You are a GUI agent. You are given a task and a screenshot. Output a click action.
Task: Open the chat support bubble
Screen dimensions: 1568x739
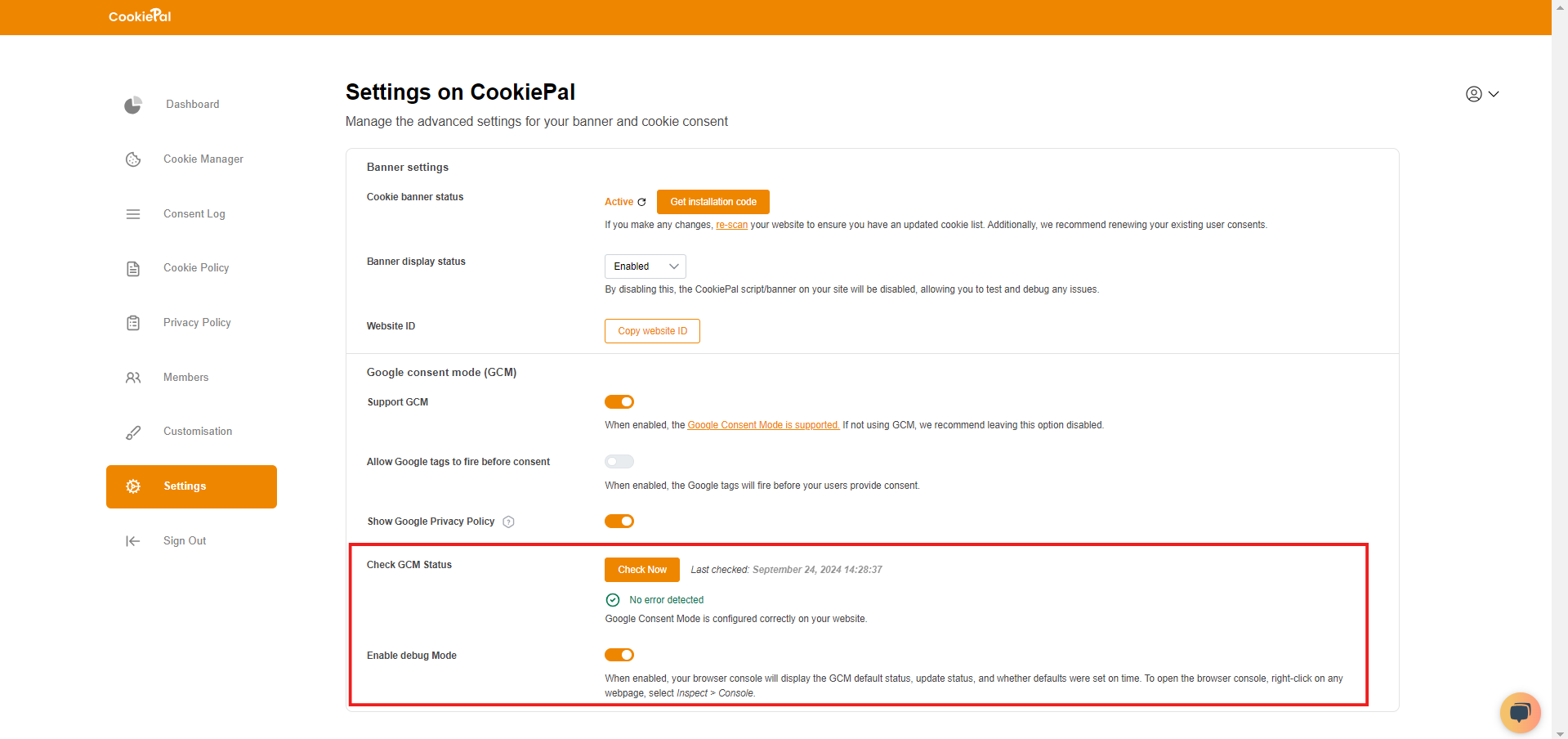(x=1520, y=712)
